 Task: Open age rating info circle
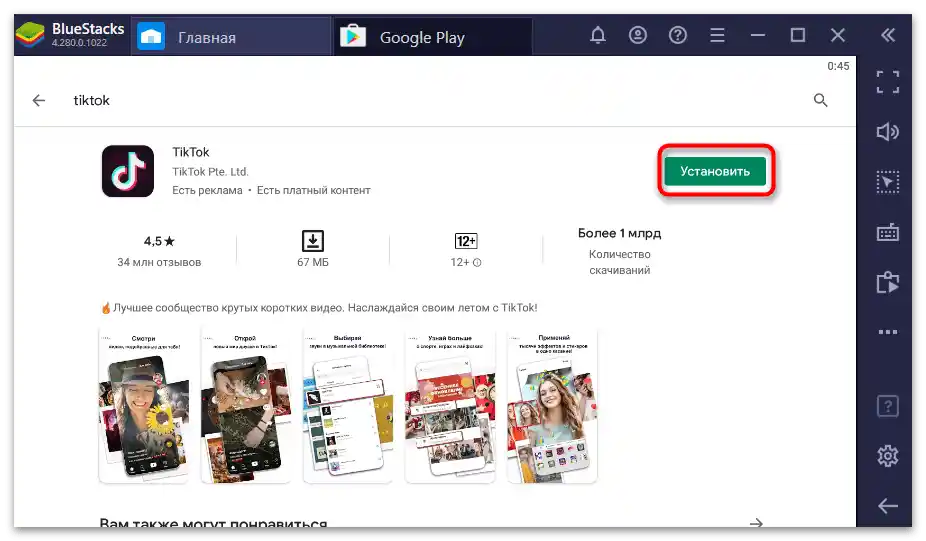[x=477, y=262]
